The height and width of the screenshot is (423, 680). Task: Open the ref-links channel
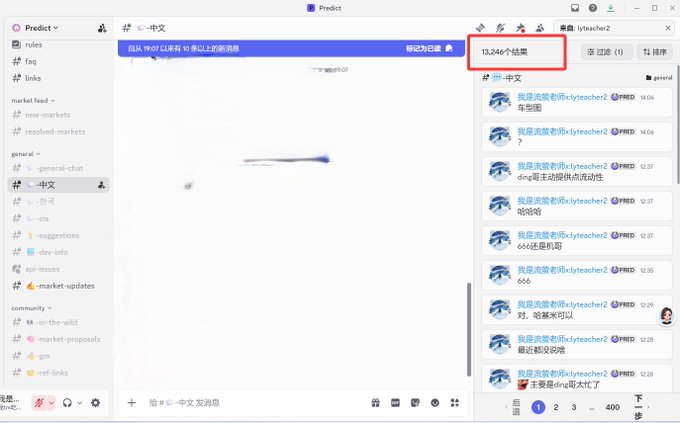coord(59,373)
